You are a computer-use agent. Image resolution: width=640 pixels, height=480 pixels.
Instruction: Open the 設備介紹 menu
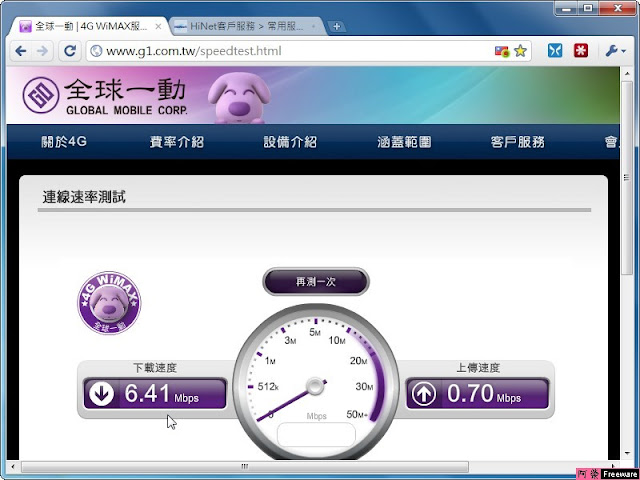pos(290,142)
